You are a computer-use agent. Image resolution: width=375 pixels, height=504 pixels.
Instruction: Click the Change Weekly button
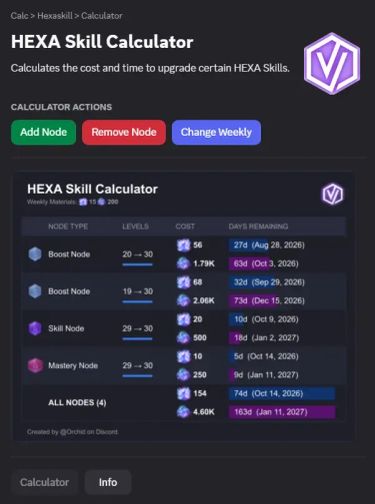(216, 132)
